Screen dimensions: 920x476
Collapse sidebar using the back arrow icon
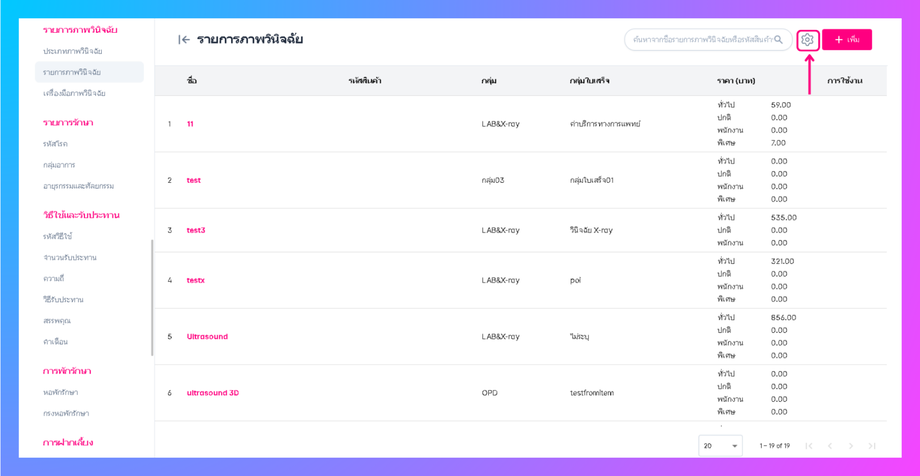[184, 40]
